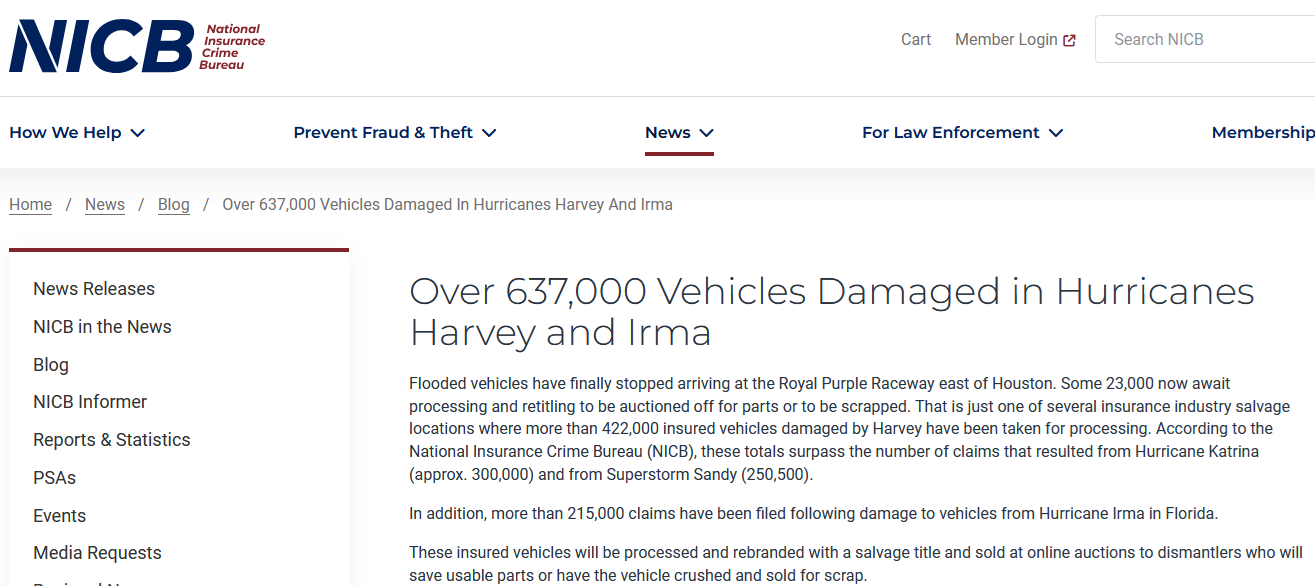Viewport: 1315px width, 586px height.
Task: Go to Events sidebar link
Action: click(x=60, y=516)
